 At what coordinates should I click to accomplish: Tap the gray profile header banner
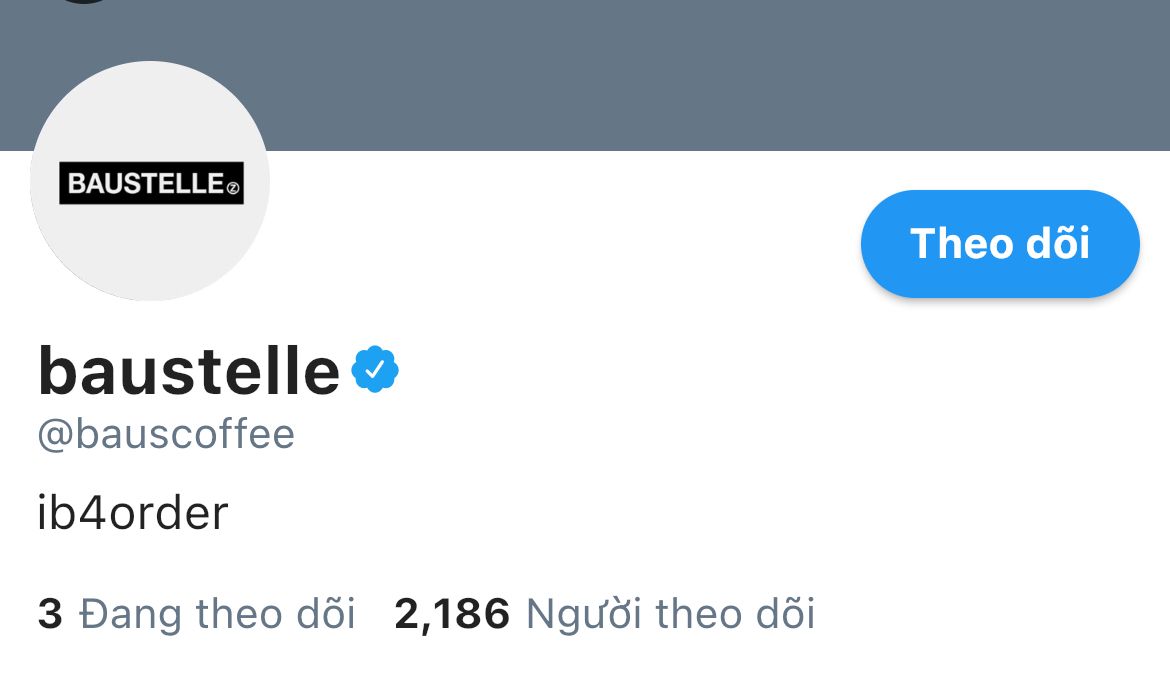tap(600, 75)
